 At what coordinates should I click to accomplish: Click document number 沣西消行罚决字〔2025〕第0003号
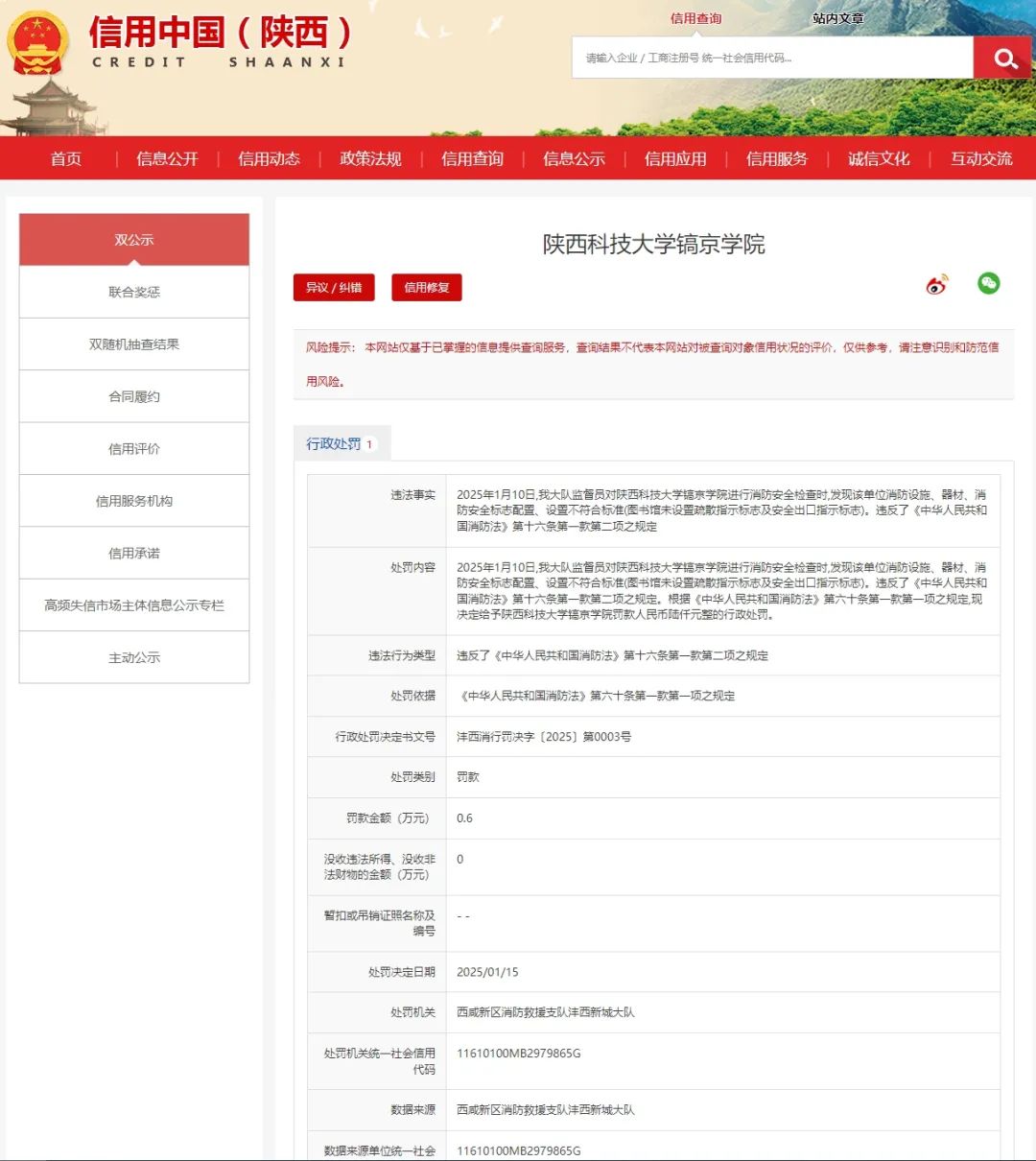[x=544, y=737]
